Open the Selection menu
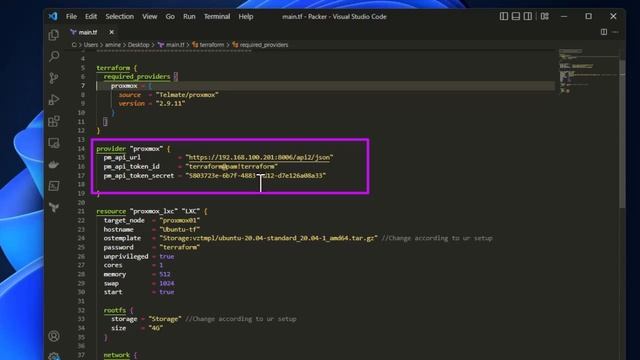Image resolution: width=640 pixels, height=360 pixels. 120,17
